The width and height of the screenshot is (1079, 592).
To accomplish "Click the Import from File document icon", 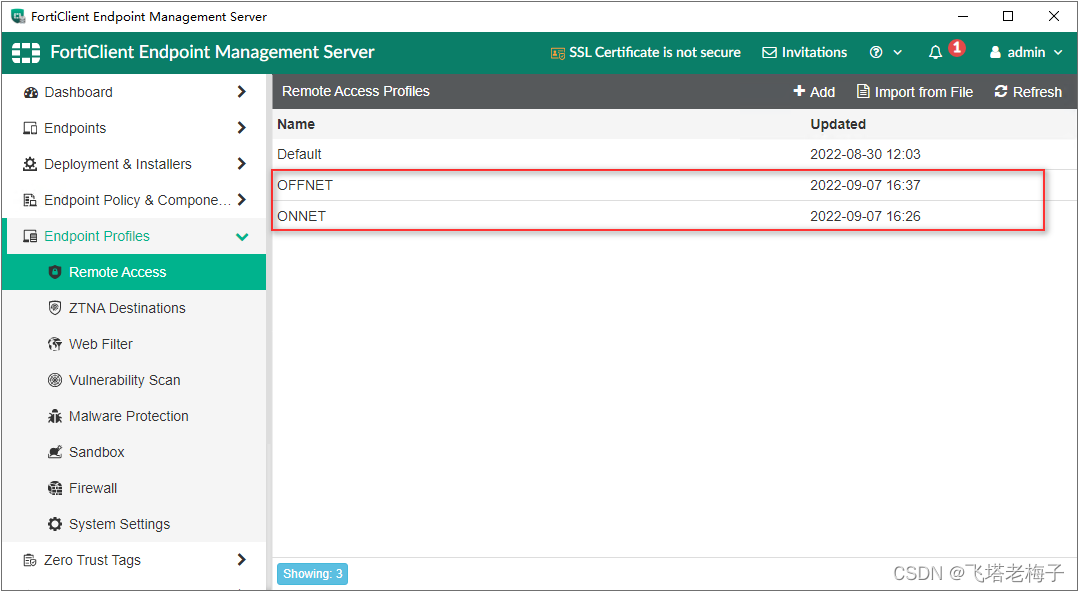I will (x=863, y=92).
